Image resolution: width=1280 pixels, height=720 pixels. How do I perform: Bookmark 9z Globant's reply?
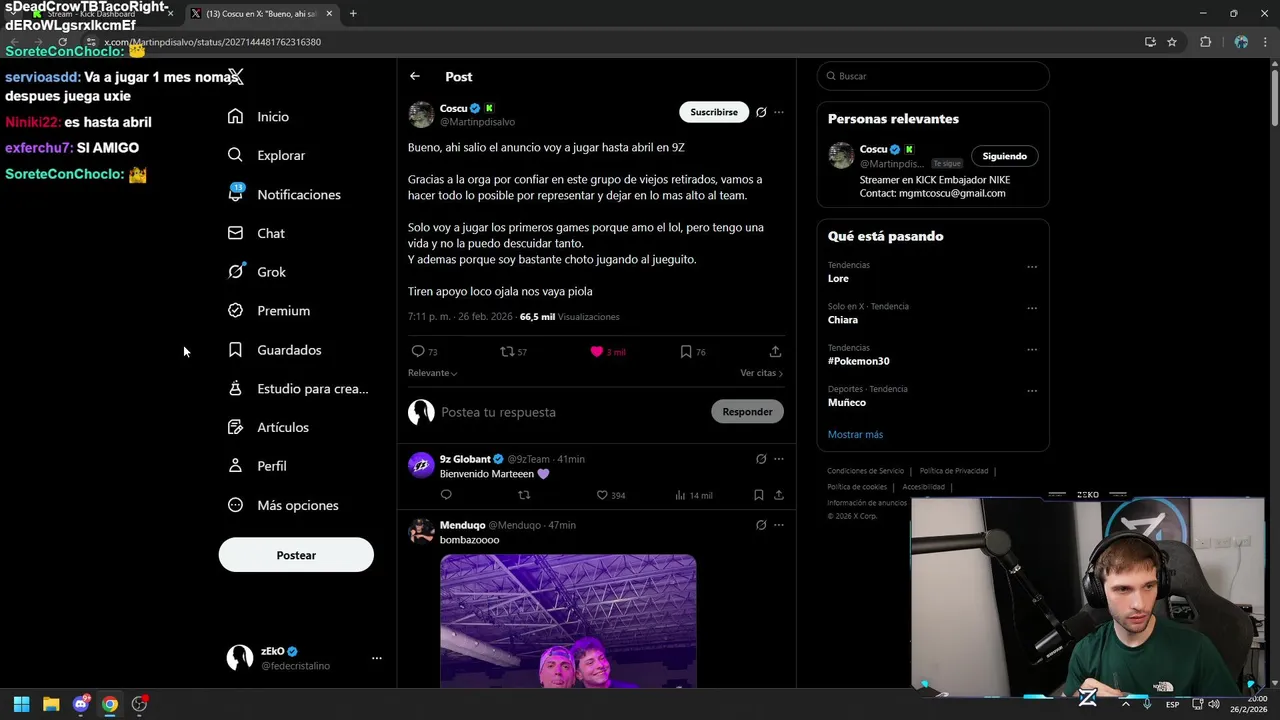click(x=758, y=495)
